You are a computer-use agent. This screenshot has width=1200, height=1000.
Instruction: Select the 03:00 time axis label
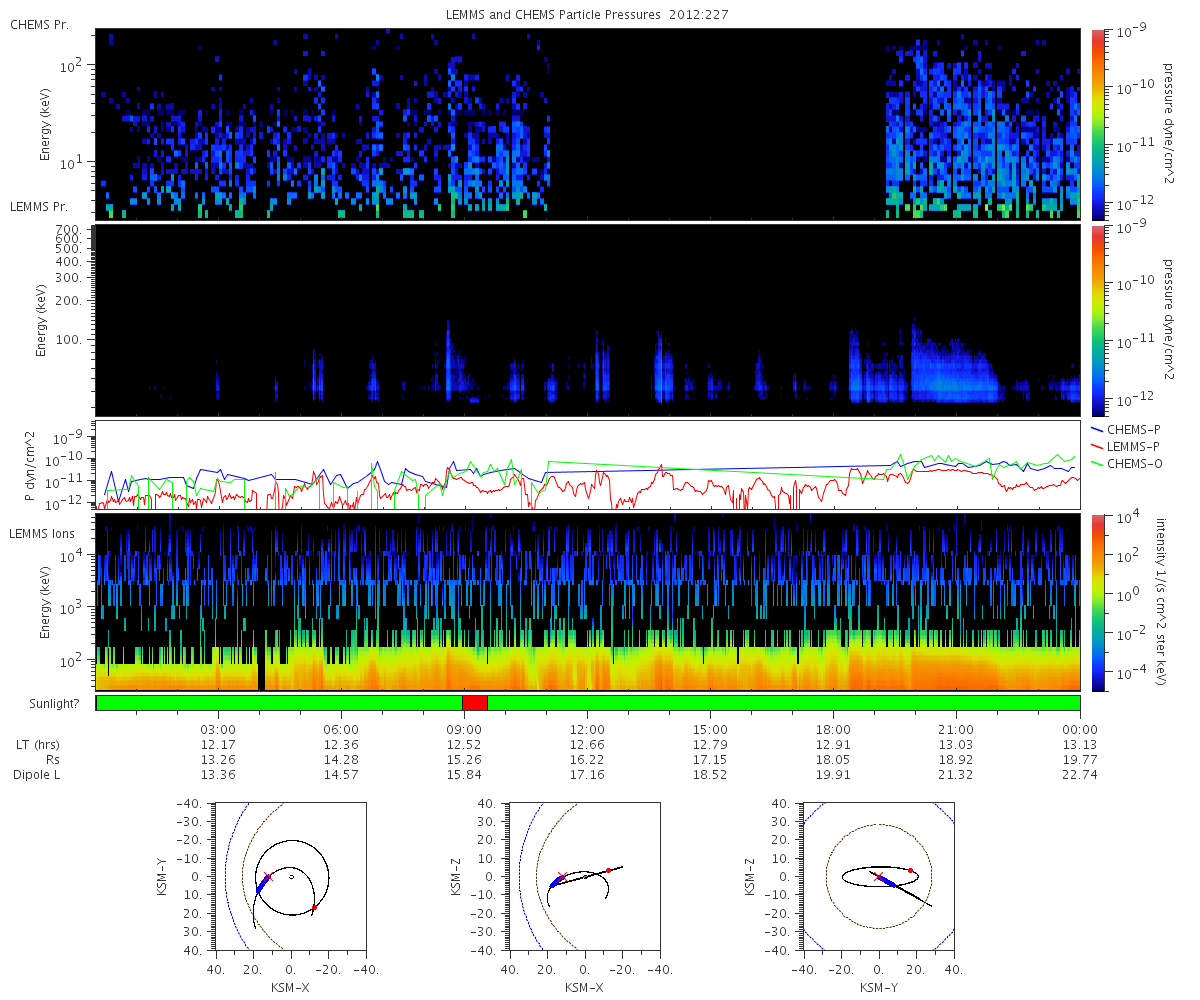pos(217,730)
